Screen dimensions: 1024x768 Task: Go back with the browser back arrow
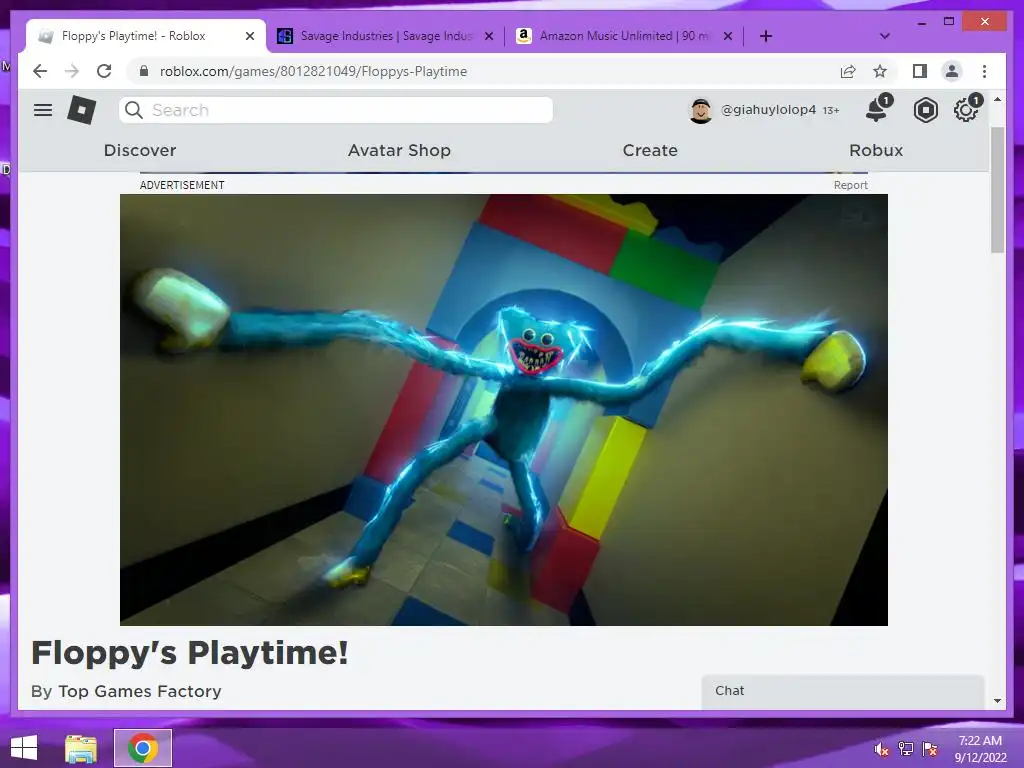[40, 71]
